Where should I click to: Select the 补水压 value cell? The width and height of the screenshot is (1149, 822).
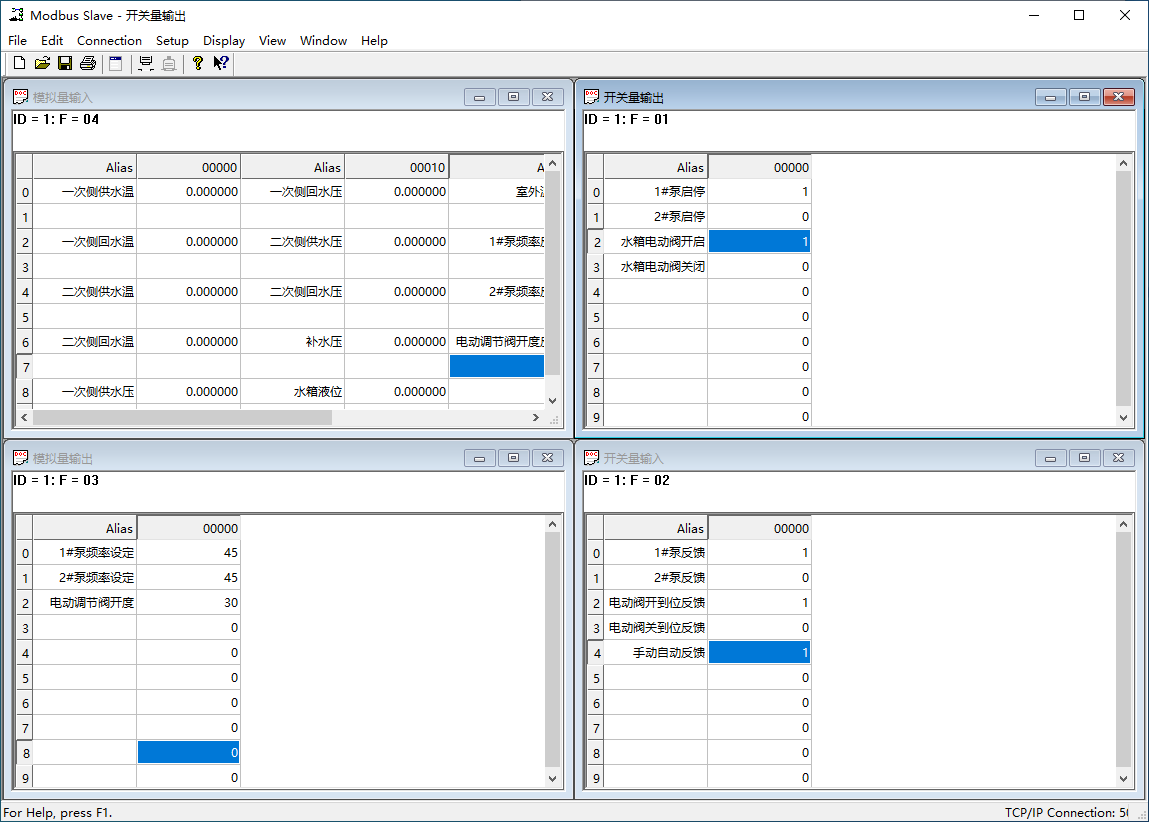(396, 341)
